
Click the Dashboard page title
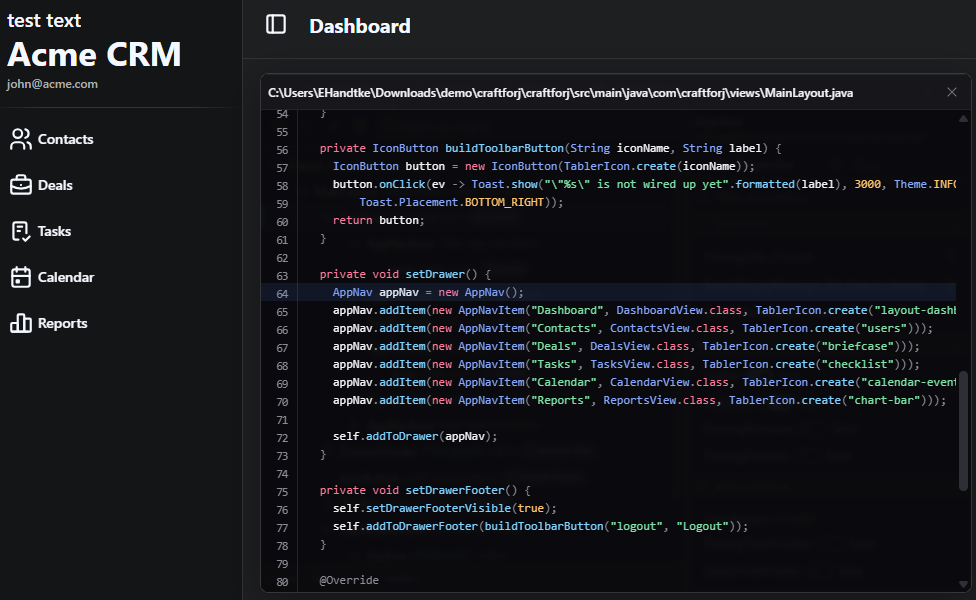click(x=360, y=26)
